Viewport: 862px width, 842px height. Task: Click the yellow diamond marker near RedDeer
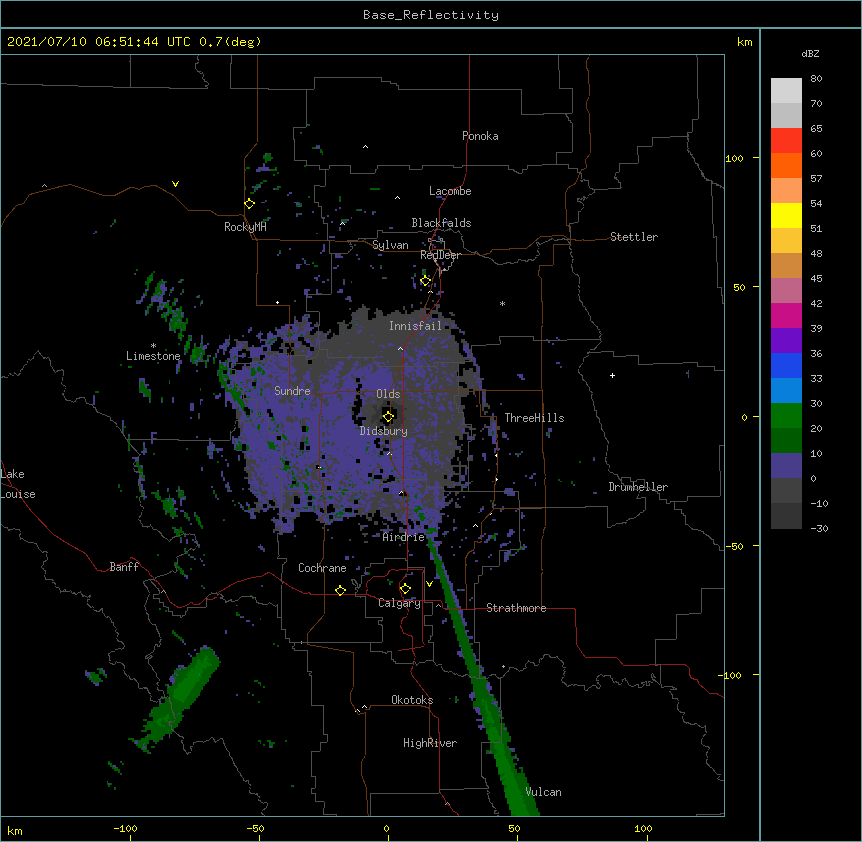click(x=426, y=281)
